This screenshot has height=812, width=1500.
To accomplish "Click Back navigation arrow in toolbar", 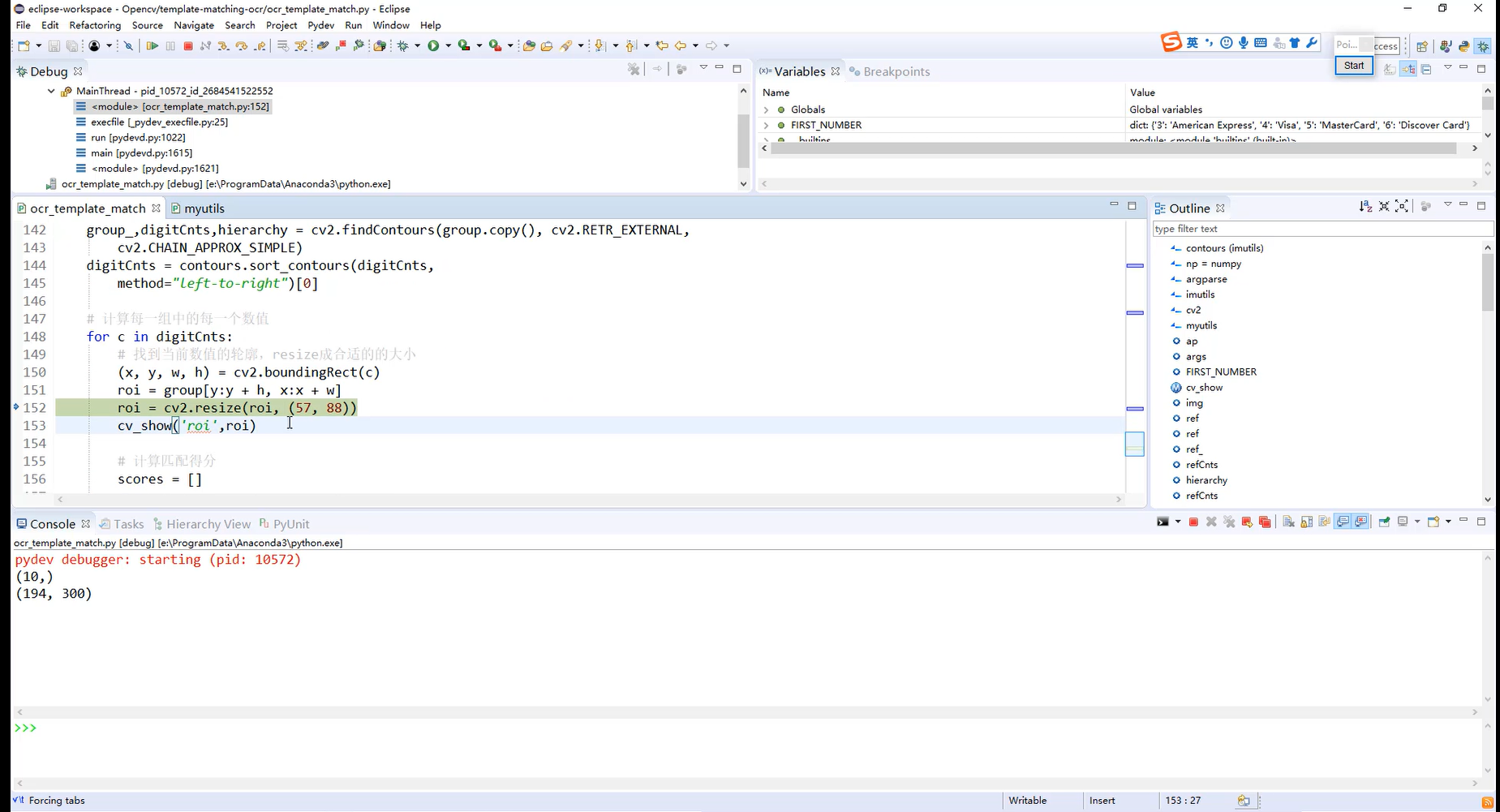I will tap(681, 45).
